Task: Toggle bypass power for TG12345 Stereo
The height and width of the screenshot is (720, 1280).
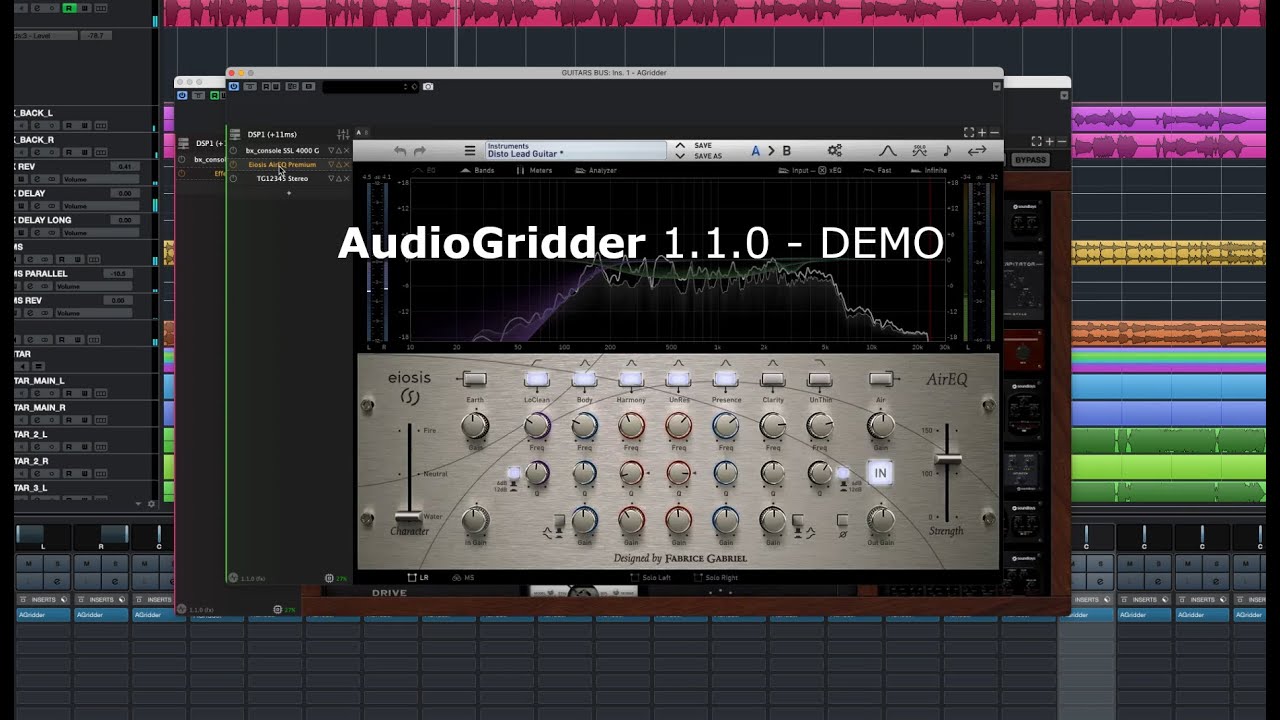Action: (x=234, y=178)
